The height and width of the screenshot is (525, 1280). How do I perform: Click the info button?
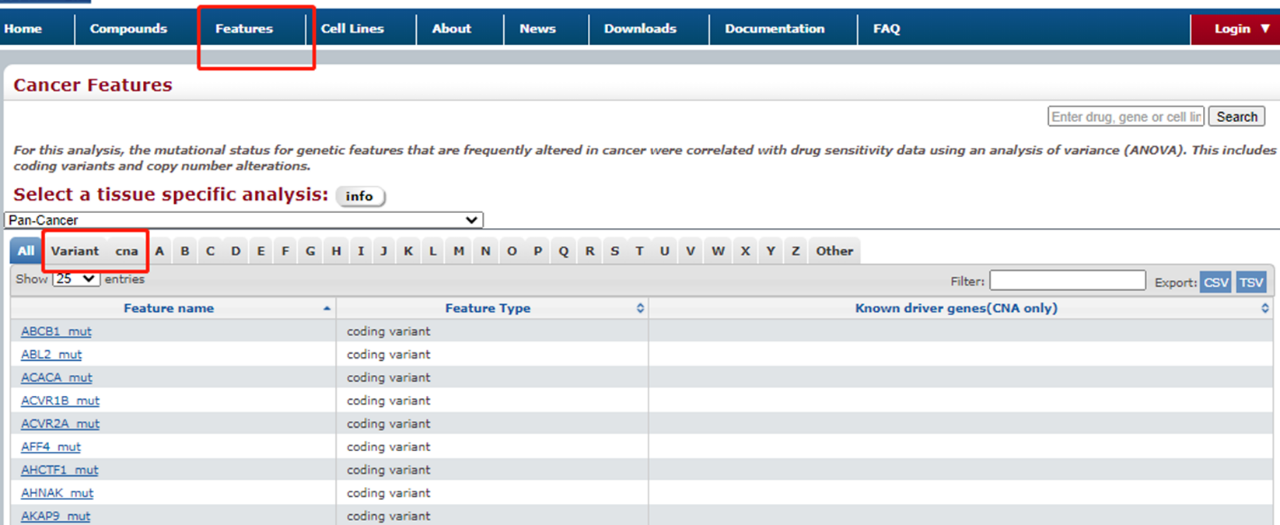click(x=360, y=196)
